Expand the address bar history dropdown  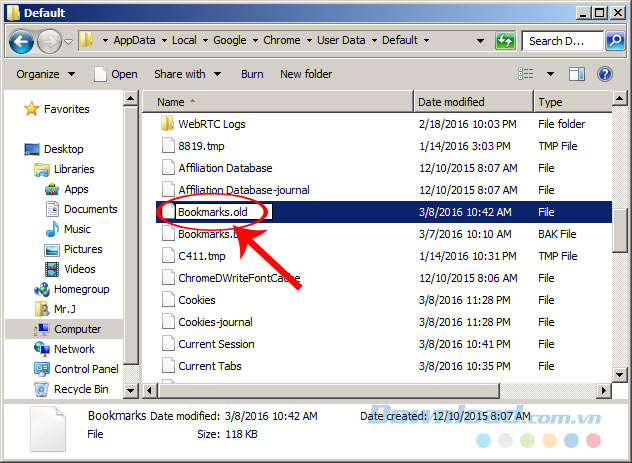point(481,41)
